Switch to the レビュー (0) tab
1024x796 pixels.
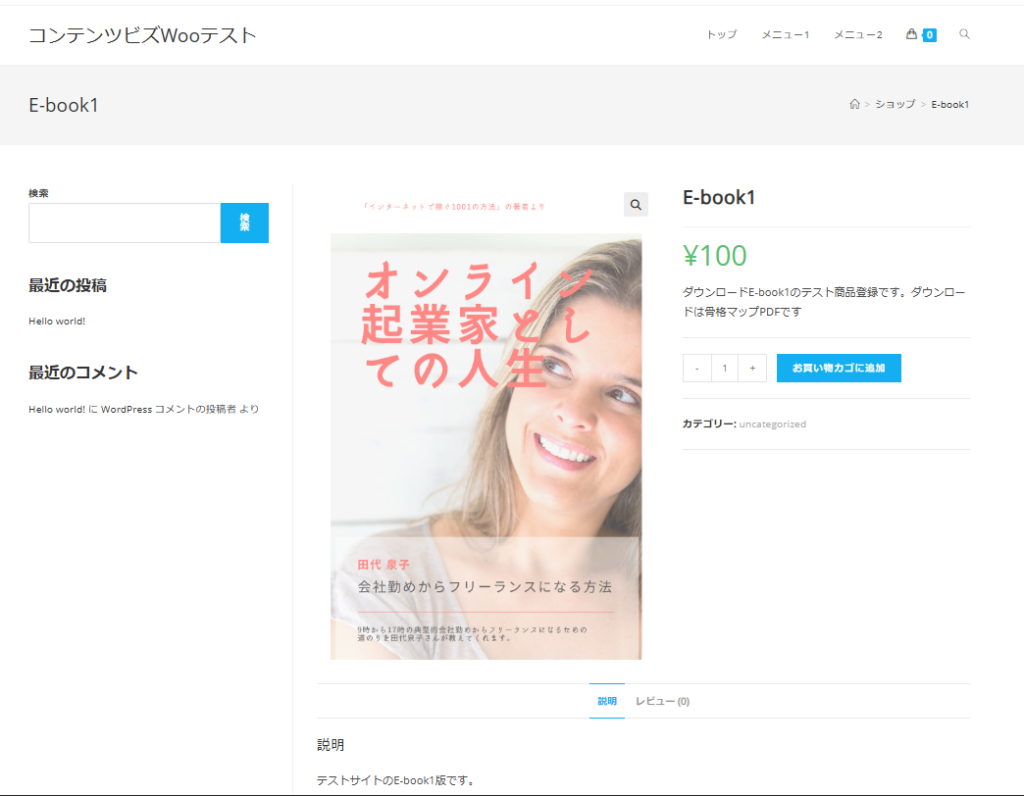pyautogui.click(x=661, y=700)
